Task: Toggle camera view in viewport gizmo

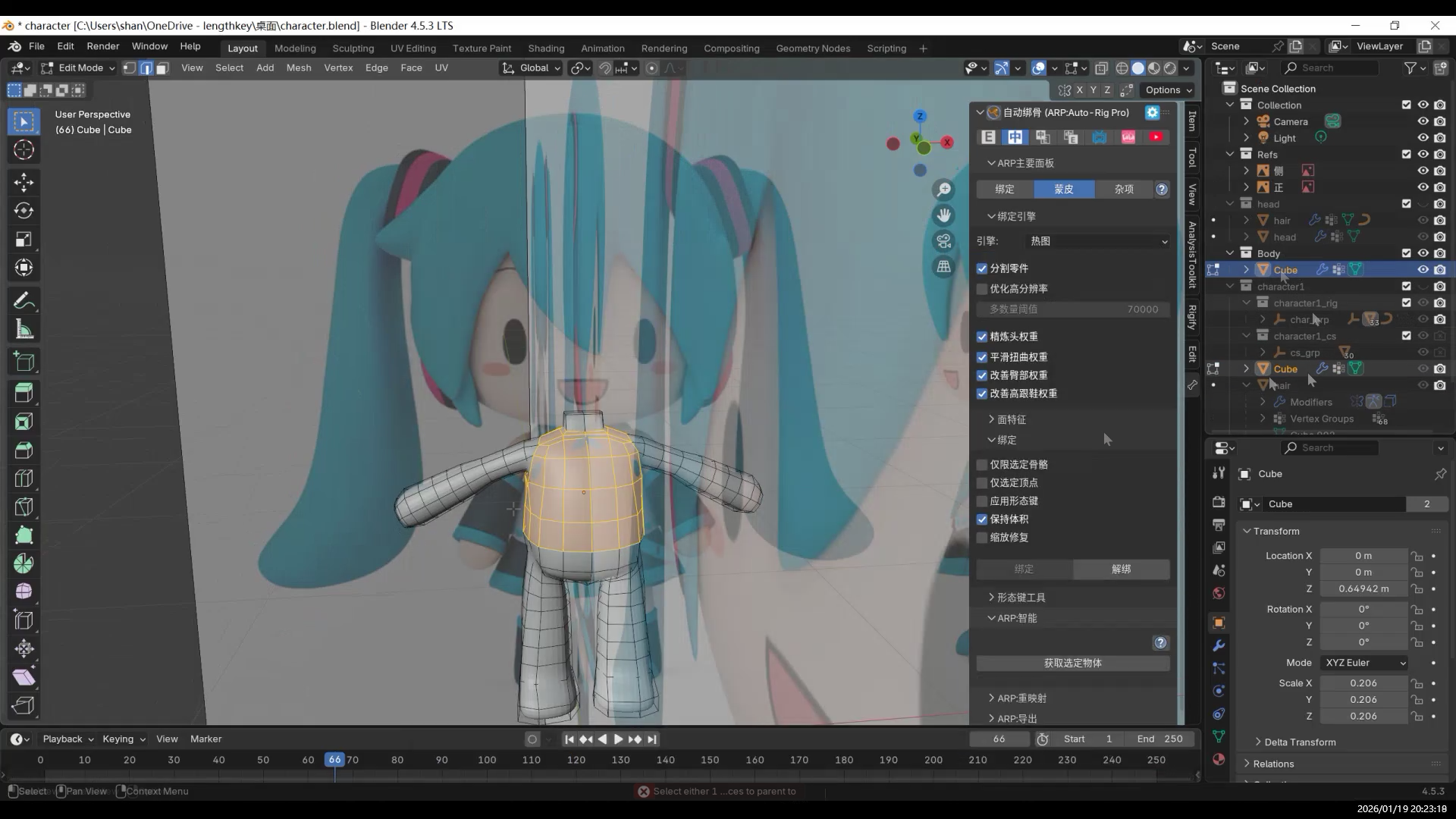Action: [x=943, y=241]
